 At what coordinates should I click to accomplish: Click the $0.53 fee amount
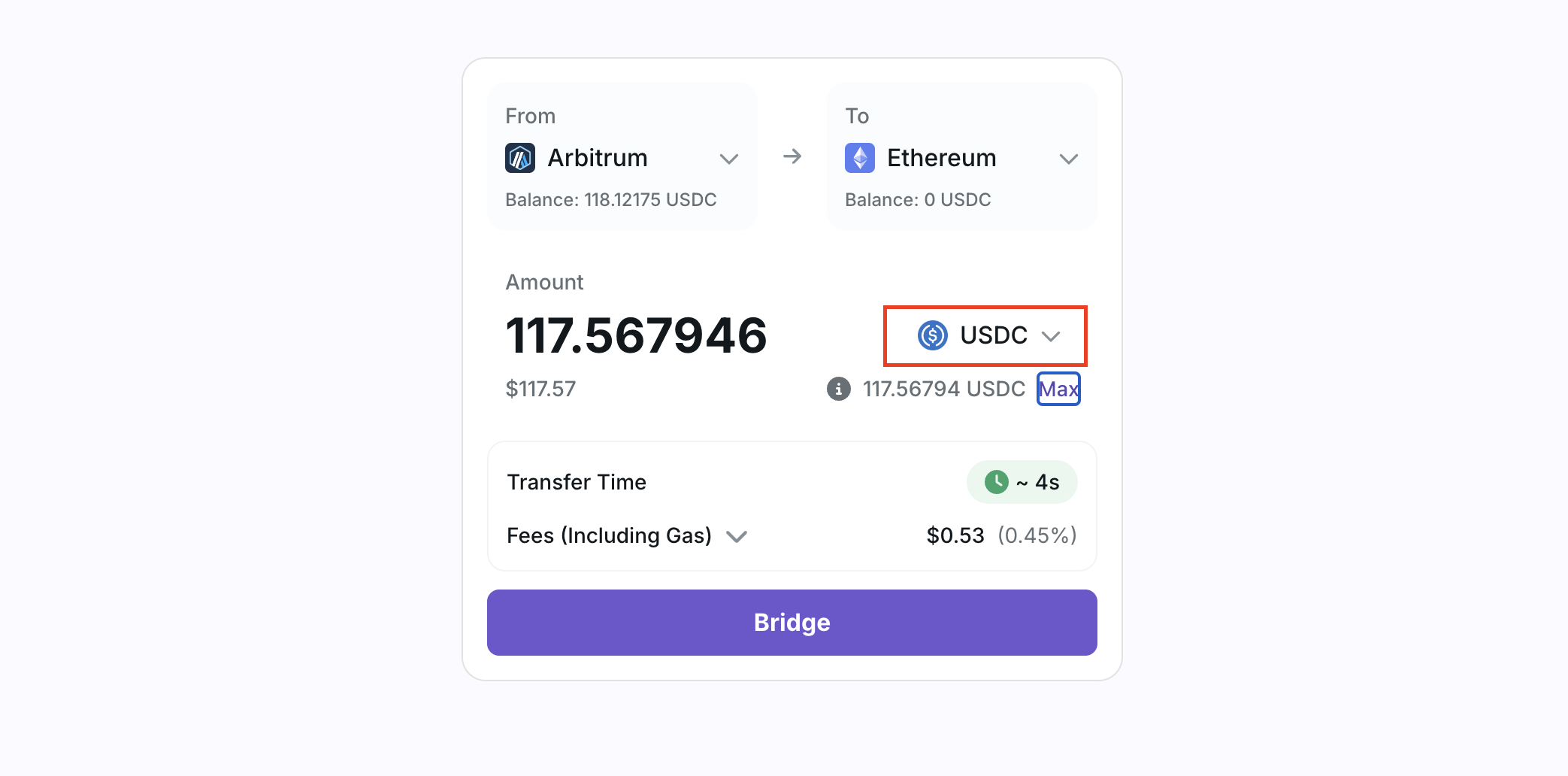pos(955,535)
